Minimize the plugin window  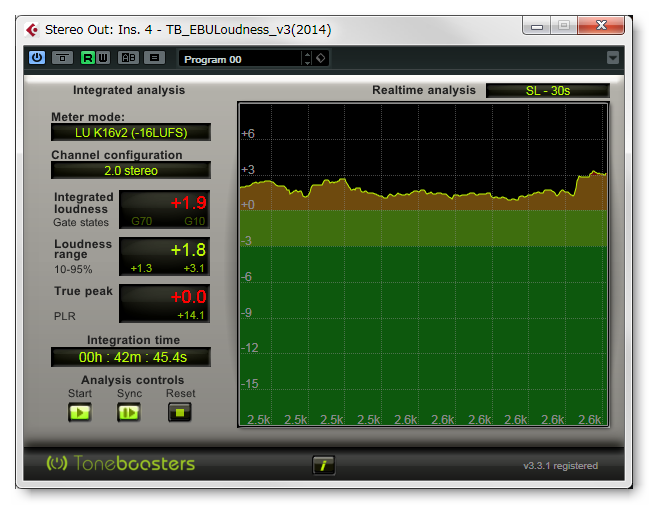[x=537, y=26]
